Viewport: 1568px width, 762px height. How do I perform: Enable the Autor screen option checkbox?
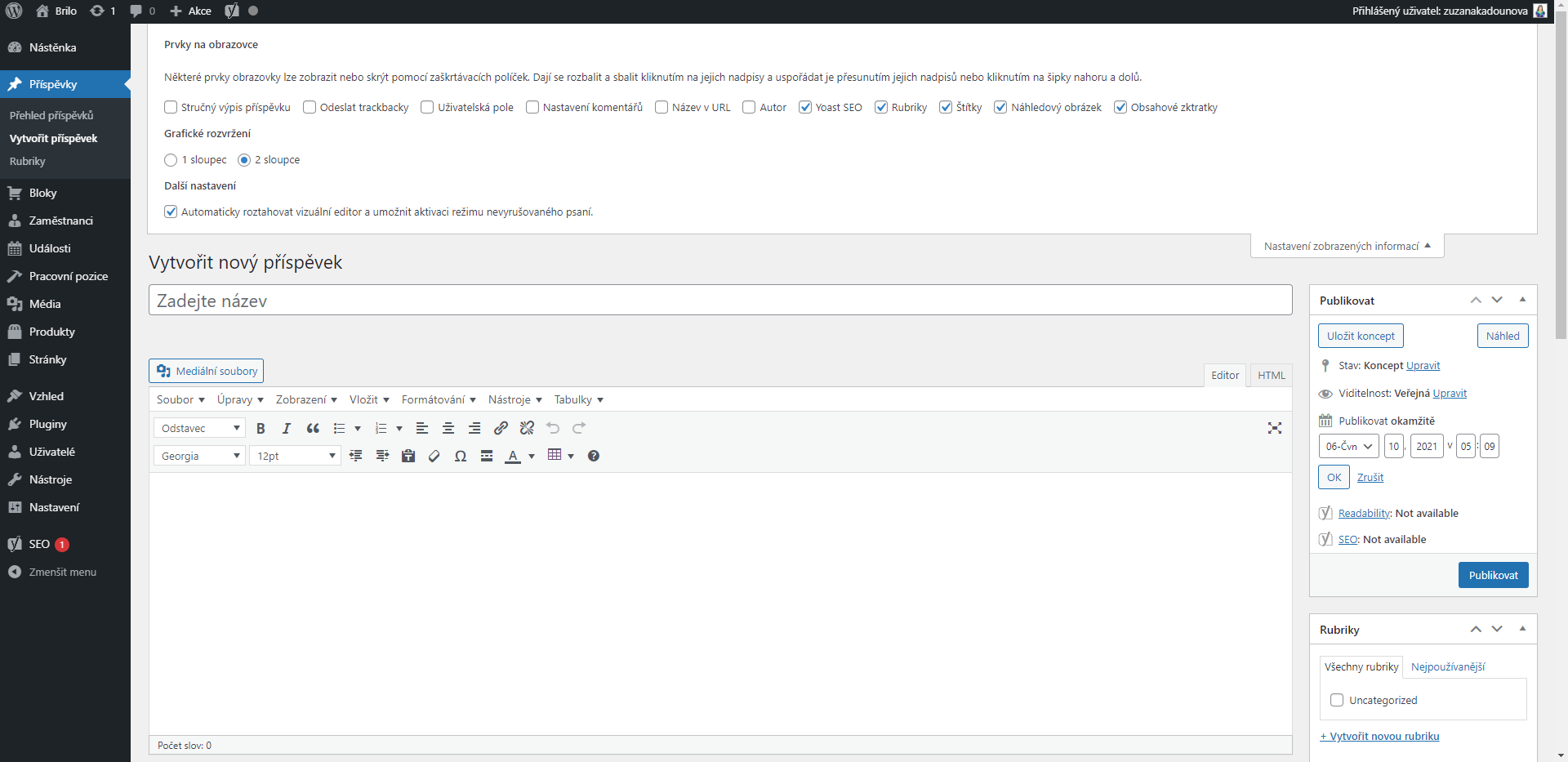(x=749, y=108)
